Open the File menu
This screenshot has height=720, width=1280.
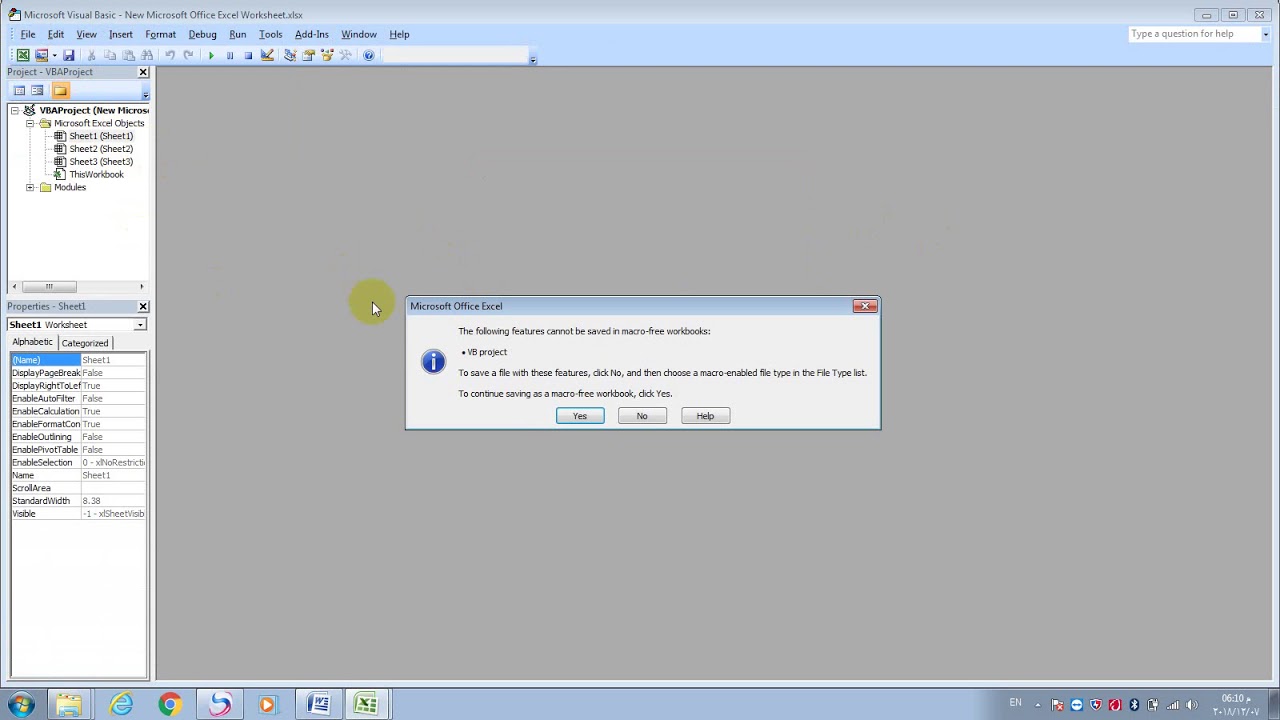pyautogui.click(x=28, y=34)
